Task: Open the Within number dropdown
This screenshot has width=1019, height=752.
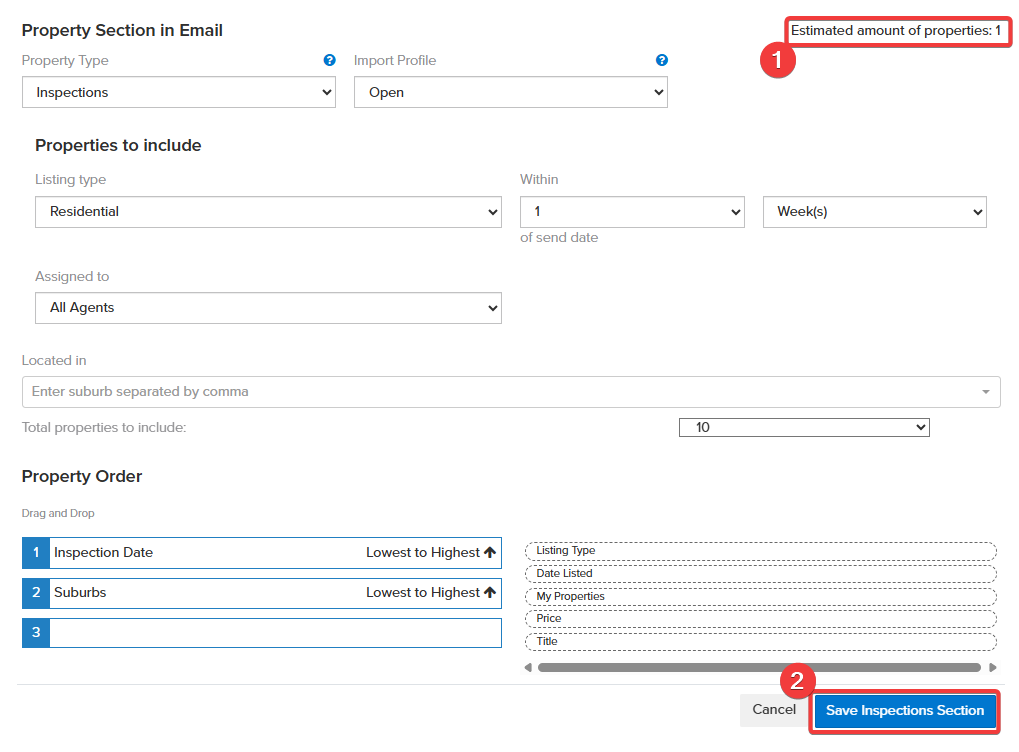Action: [x=632, y=212]
